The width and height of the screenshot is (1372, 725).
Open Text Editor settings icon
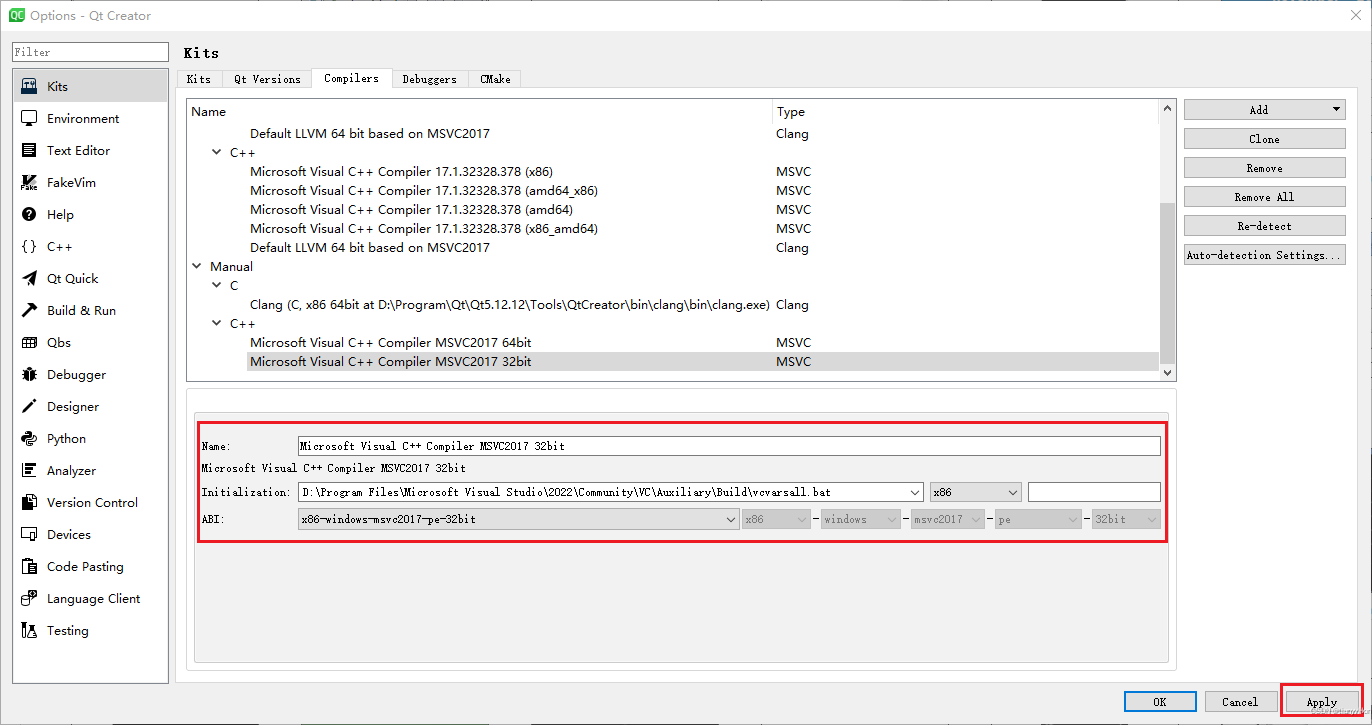point(29,150)
